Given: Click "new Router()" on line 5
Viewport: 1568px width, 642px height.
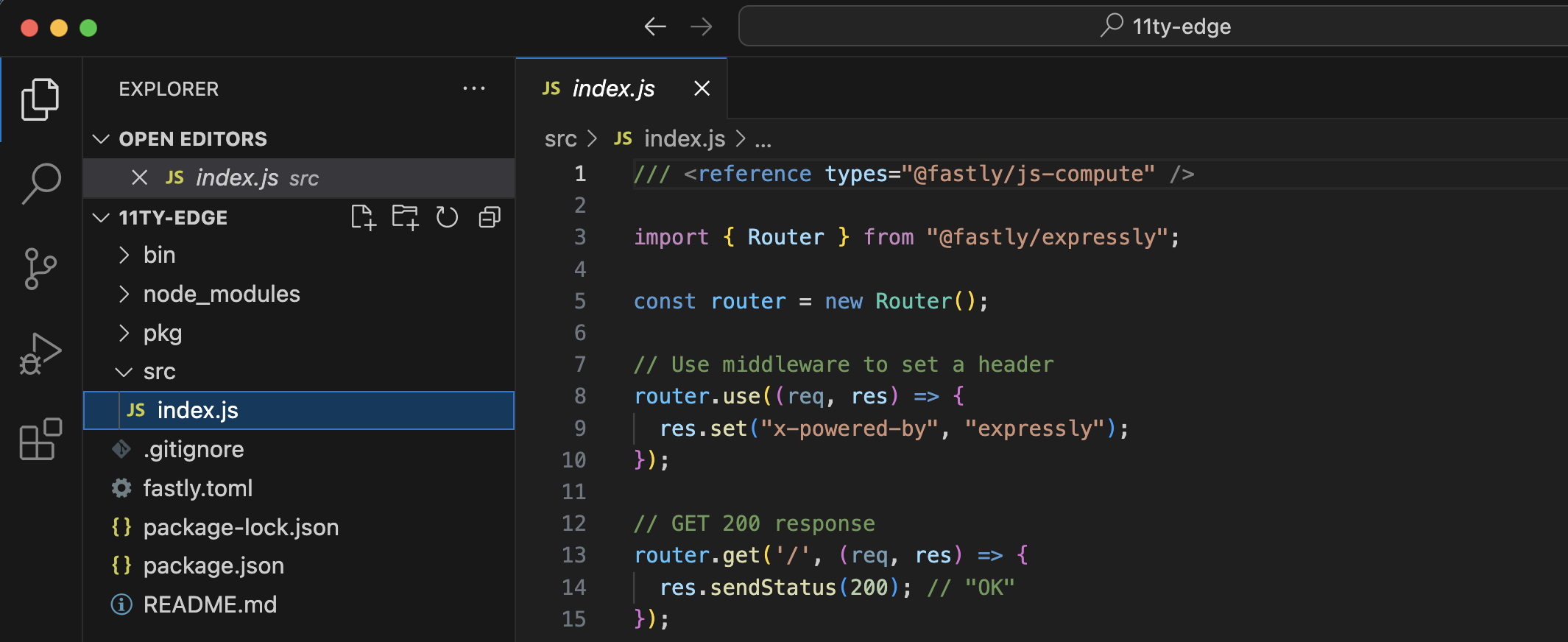Looking at the screenshot, I should click(x=900, y=301).
